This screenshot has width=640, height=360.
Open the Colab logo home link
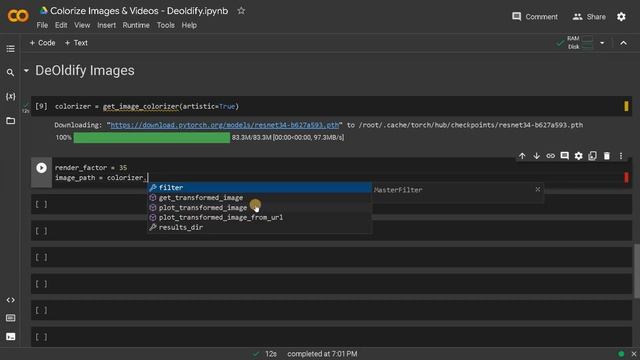pyautogui.click(x=18, y=16)
